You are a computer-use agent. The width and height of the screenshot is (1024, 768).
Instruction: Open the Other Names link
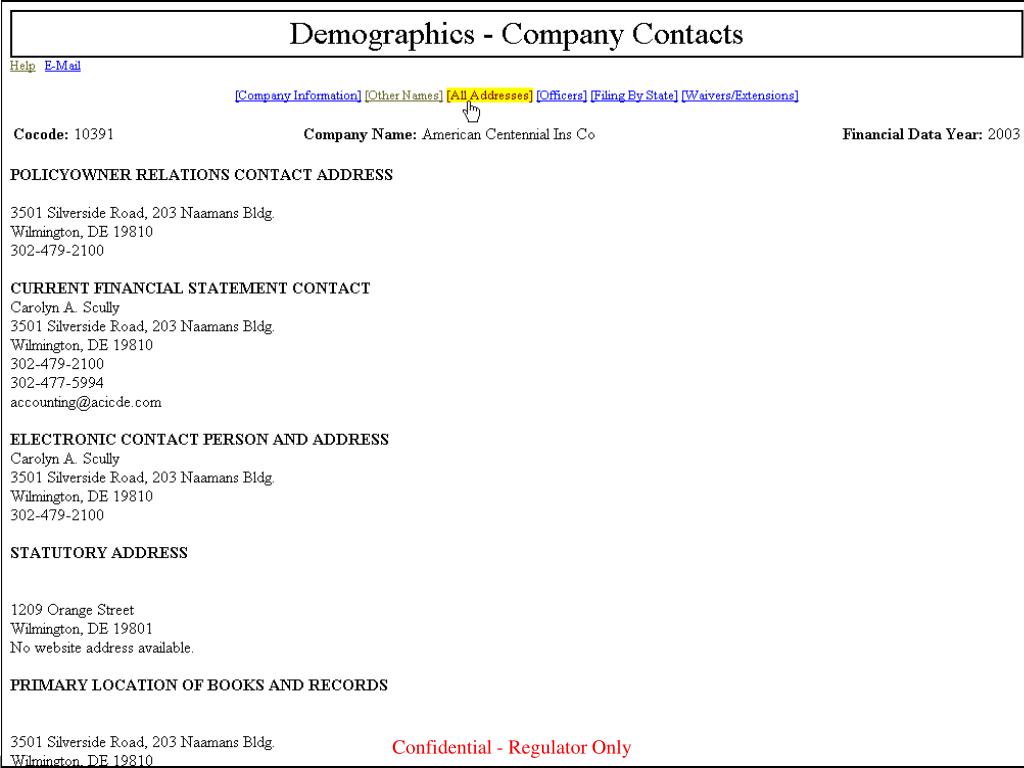pos(404,95)
